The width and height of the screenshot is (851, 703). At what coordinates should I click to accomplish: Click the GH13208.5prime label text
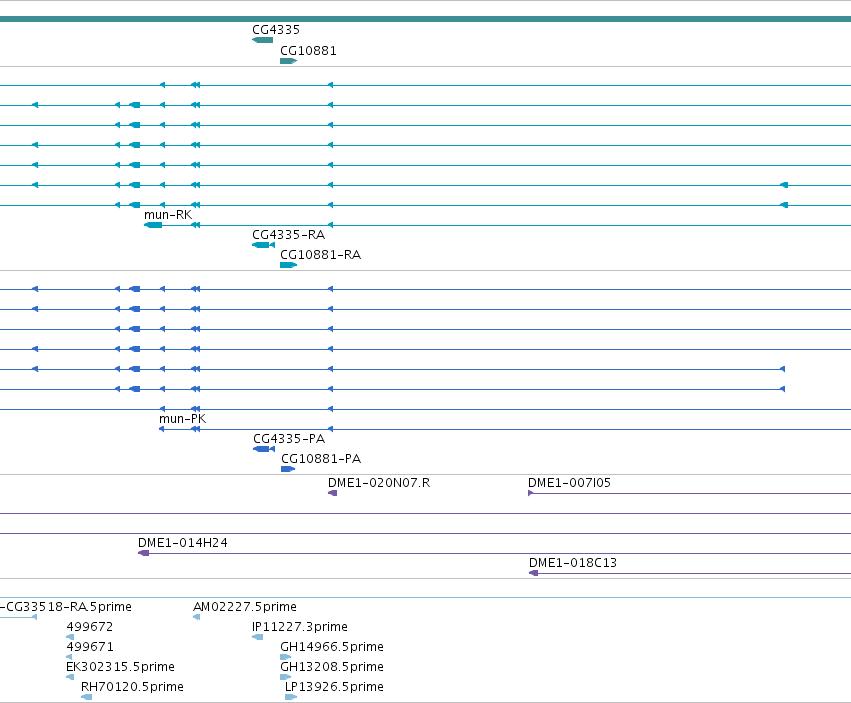332,667
